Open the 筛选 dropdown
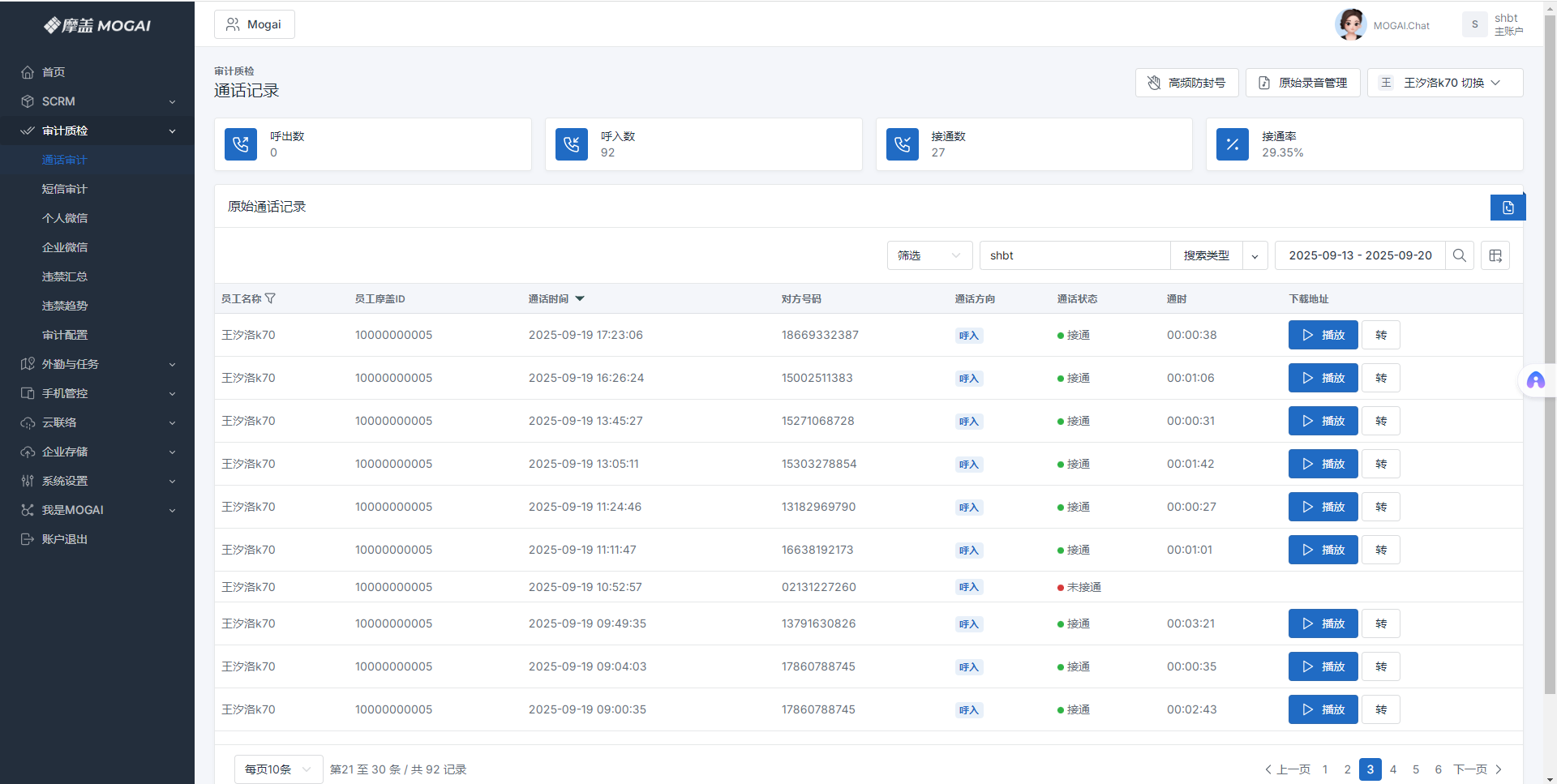This screenshot has width=1557, height=784. click(x=929, y=255)
